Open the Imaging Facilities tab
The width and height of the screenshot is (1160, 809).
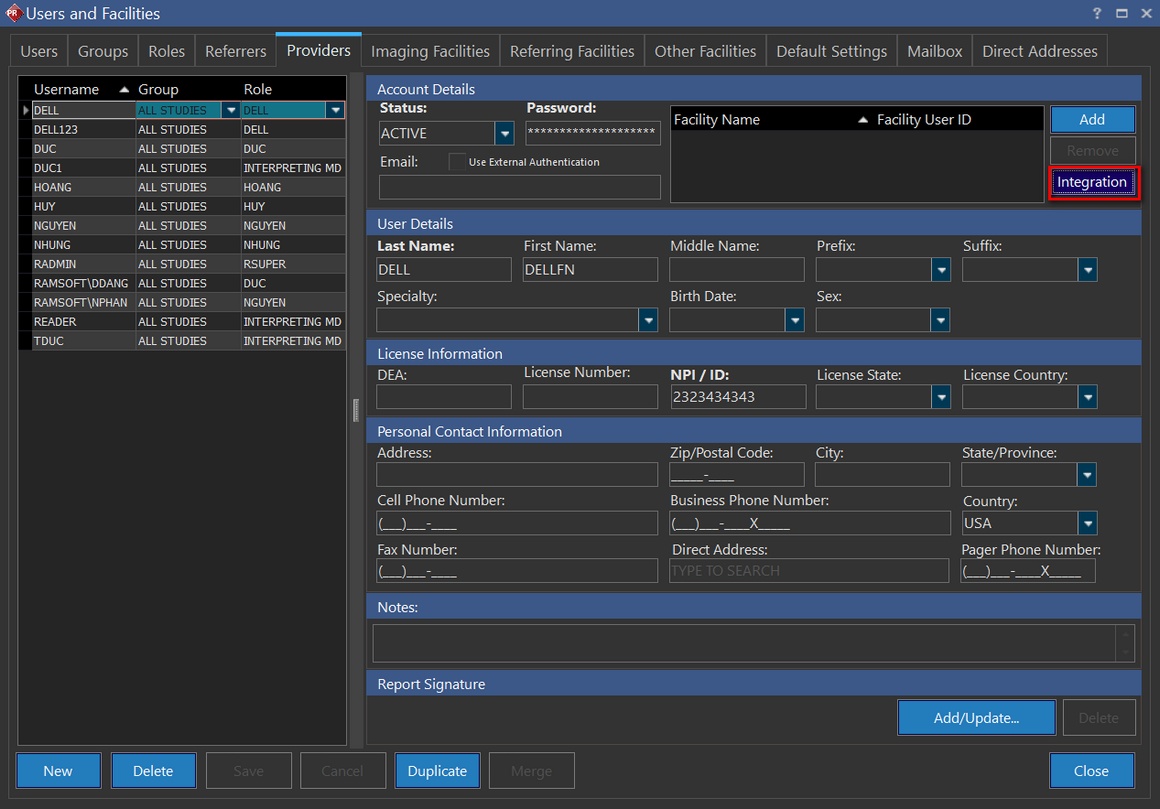pyautogui.click(x=430, y=51)
